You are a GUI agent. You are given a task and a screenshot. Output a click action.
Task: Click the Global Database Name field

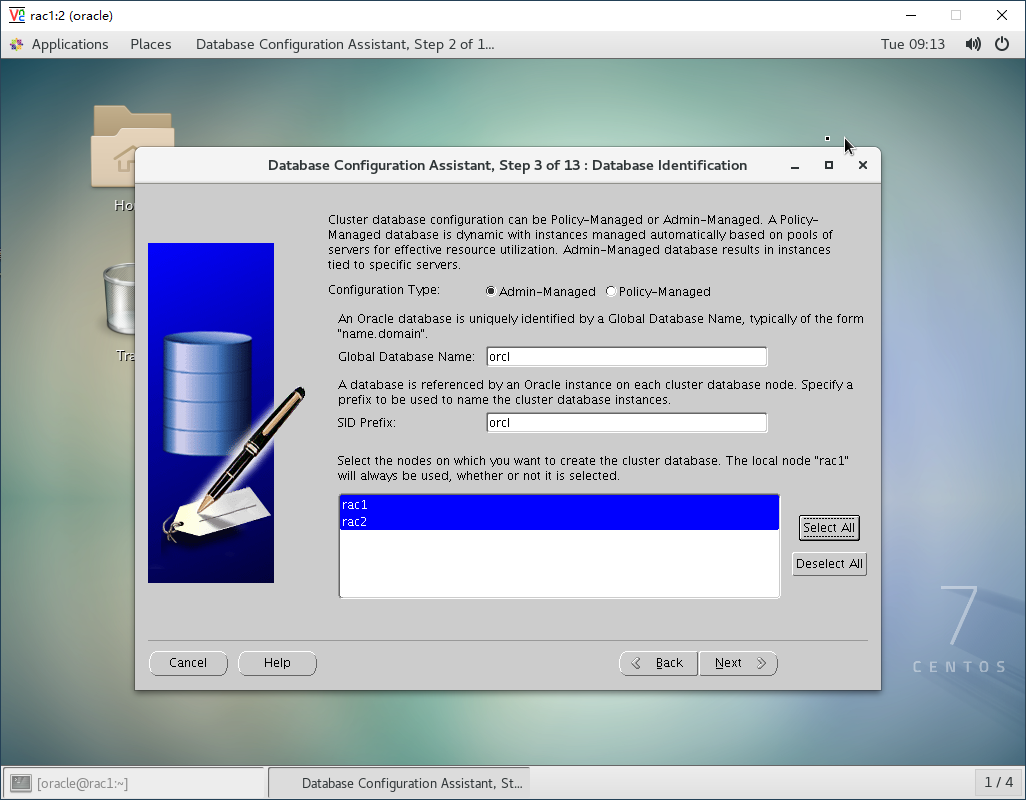[x=626, y=357]
